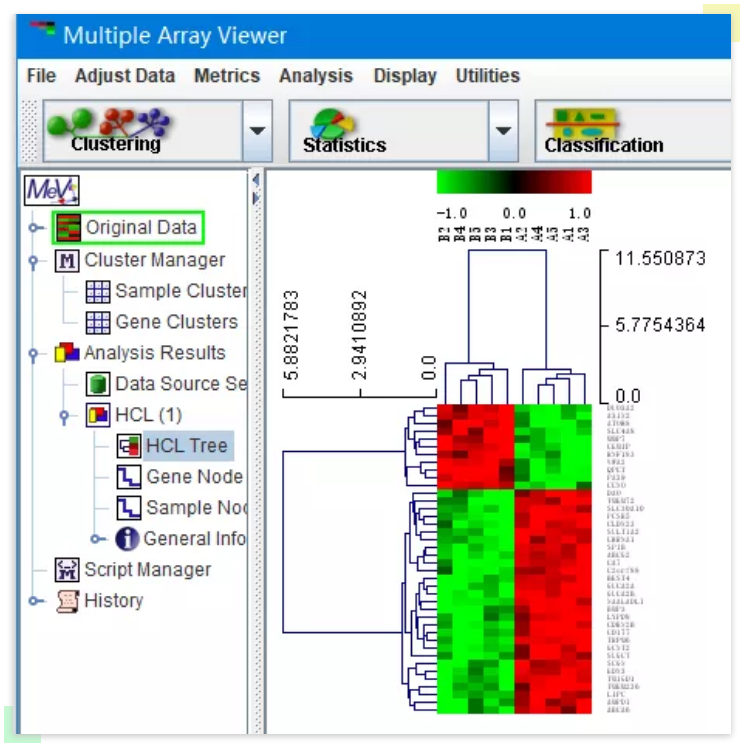Screen dimensions: 744x747
Task: Collapse the Analysis Results node
Action: coord(36,354)
